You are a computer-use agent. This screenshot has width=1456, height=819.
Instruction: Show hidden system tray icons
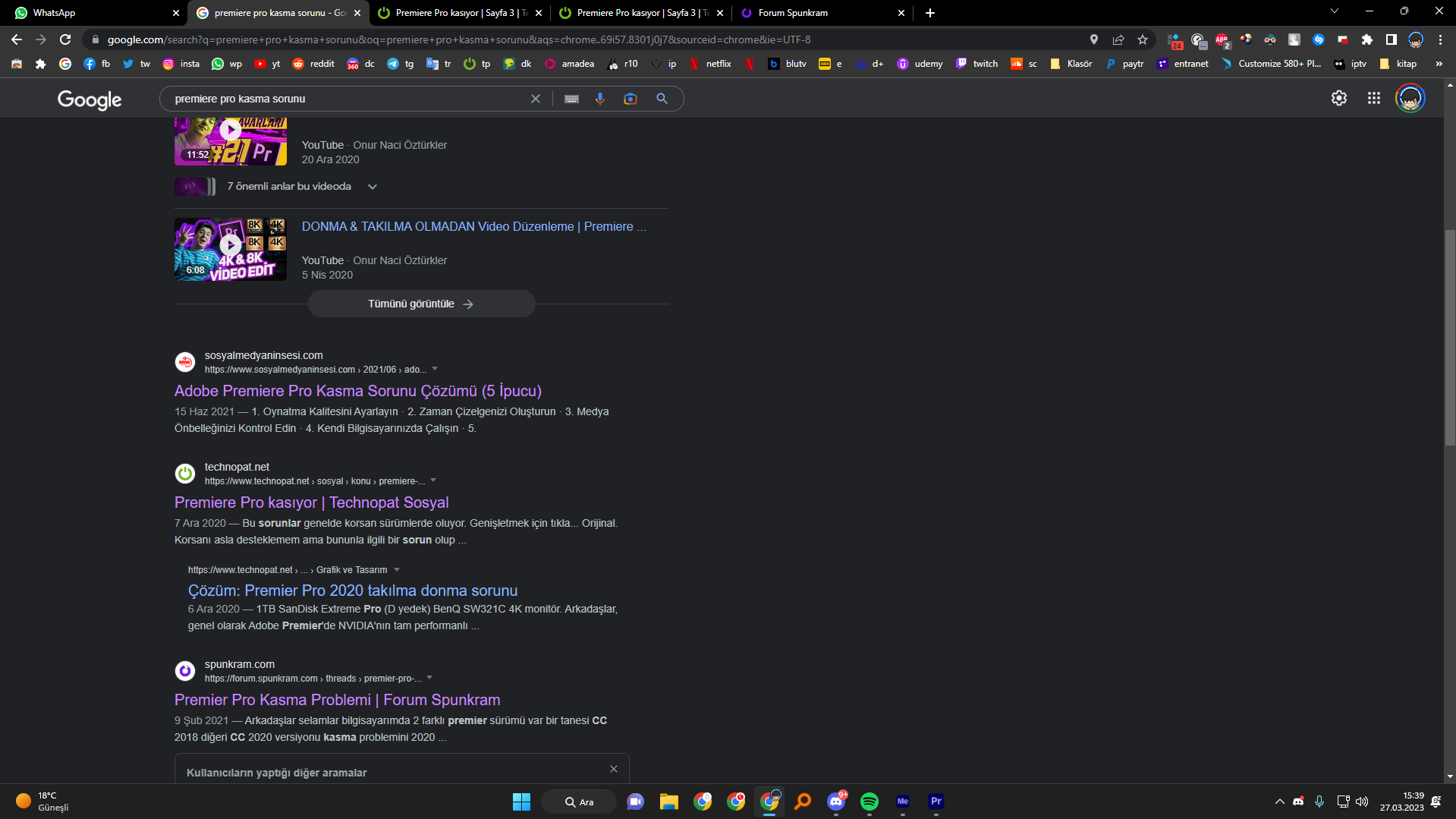click(x=1280, y=802)
